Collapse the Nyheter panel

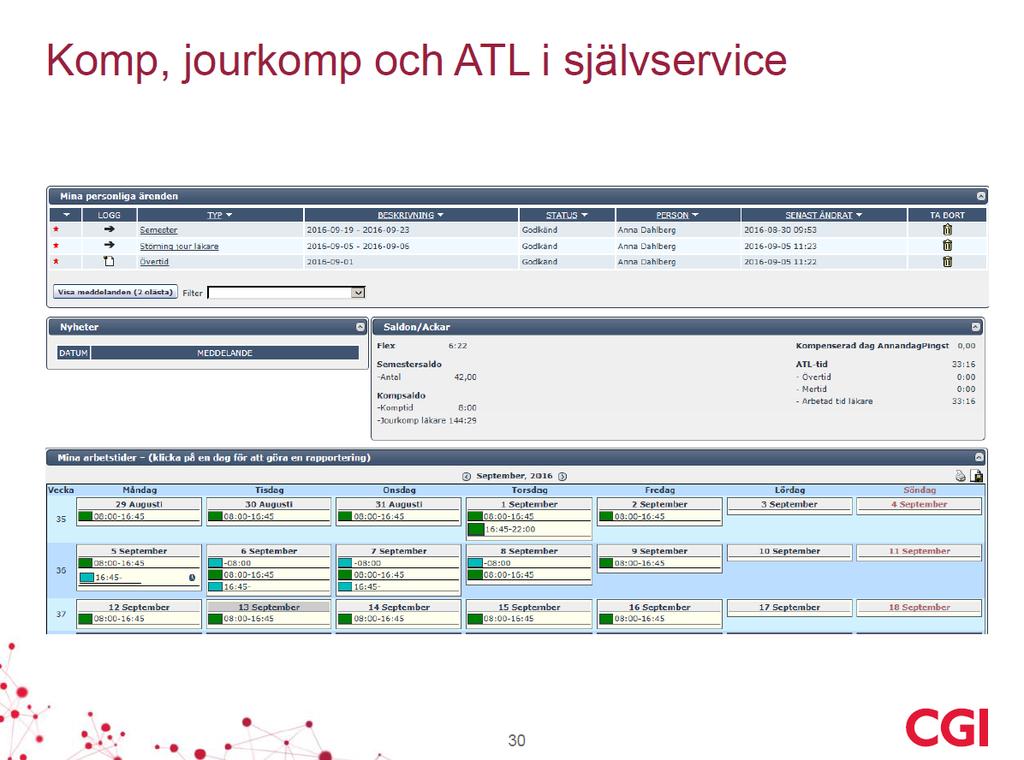click(360, 327)
